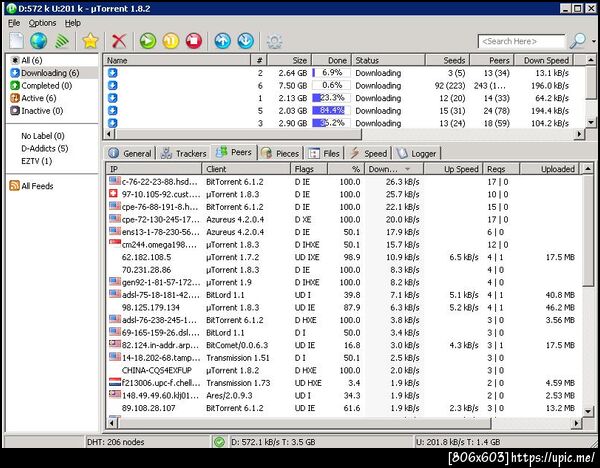Sort peers by Client column header
This screenshot has height=468, width=600.
coord(246,169)
